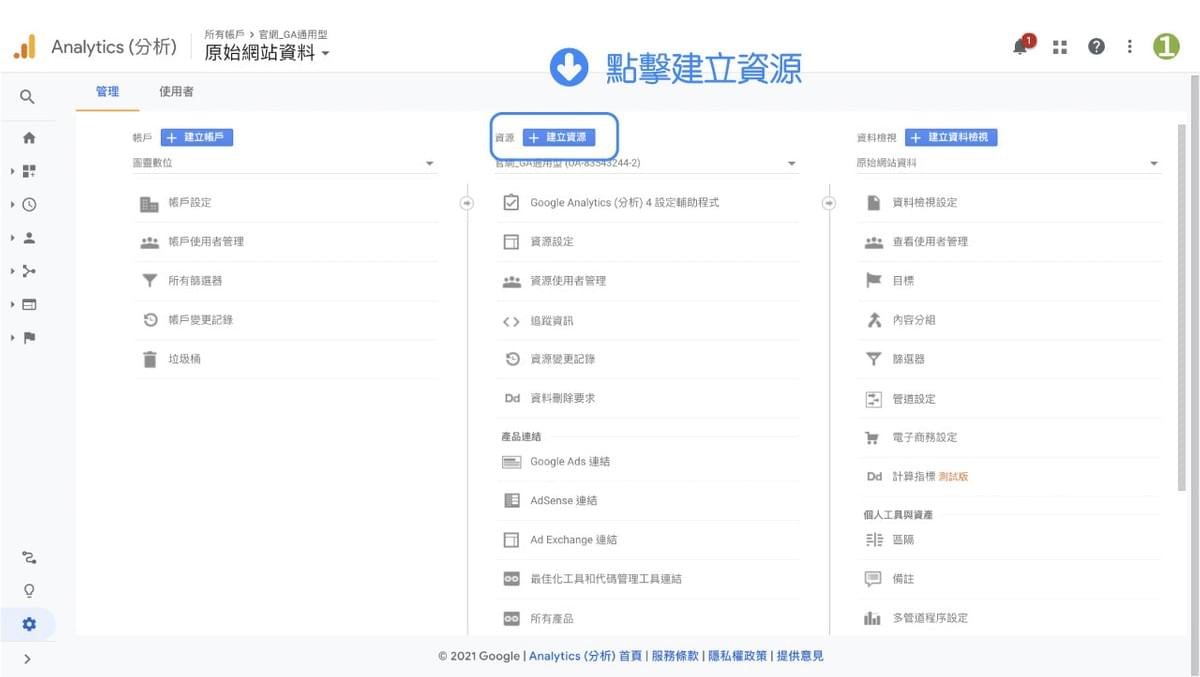Image resolution: width=1200 pixels, height=677 pixels.
Task: Open the Google apps grid icon
Action: point(1060,47)
